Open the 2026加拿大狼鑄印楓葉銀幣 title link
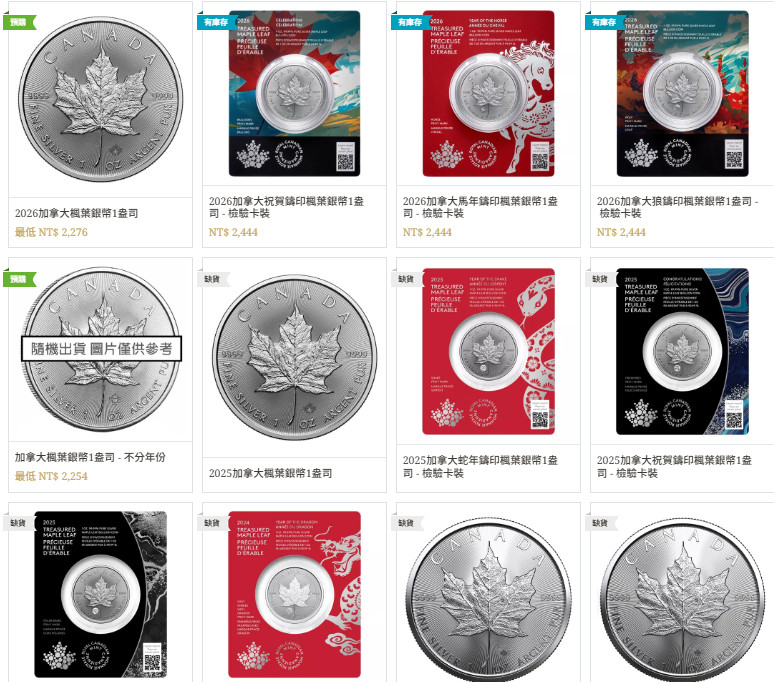 (677, 207)
